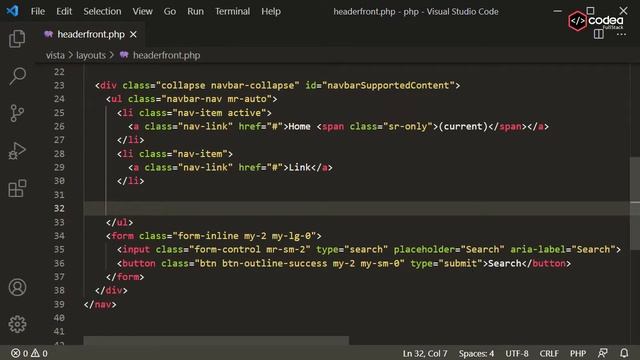The height and width of the screenshot is (360, 640).
Task: Click the PHP file icon in breadcrumb
Action: pyautogui.click(x=124, y=55)
